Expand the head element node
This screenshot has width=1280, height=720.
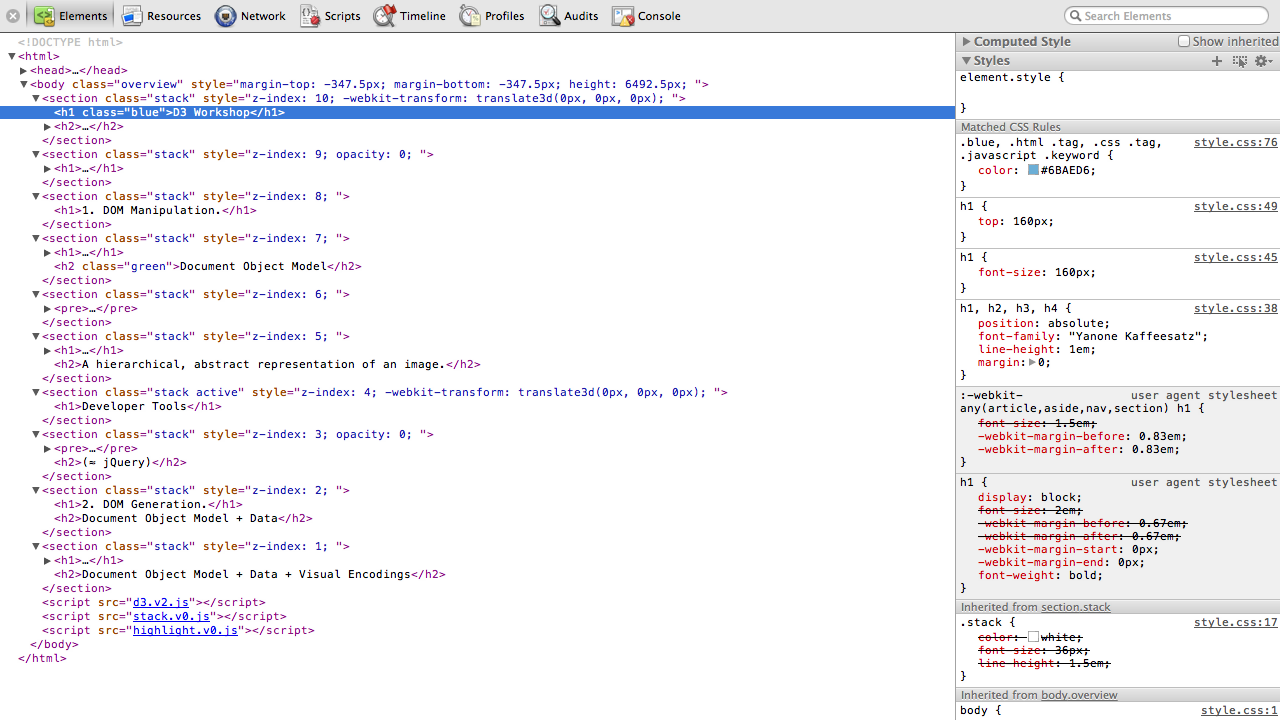click(x=24, y=71)
